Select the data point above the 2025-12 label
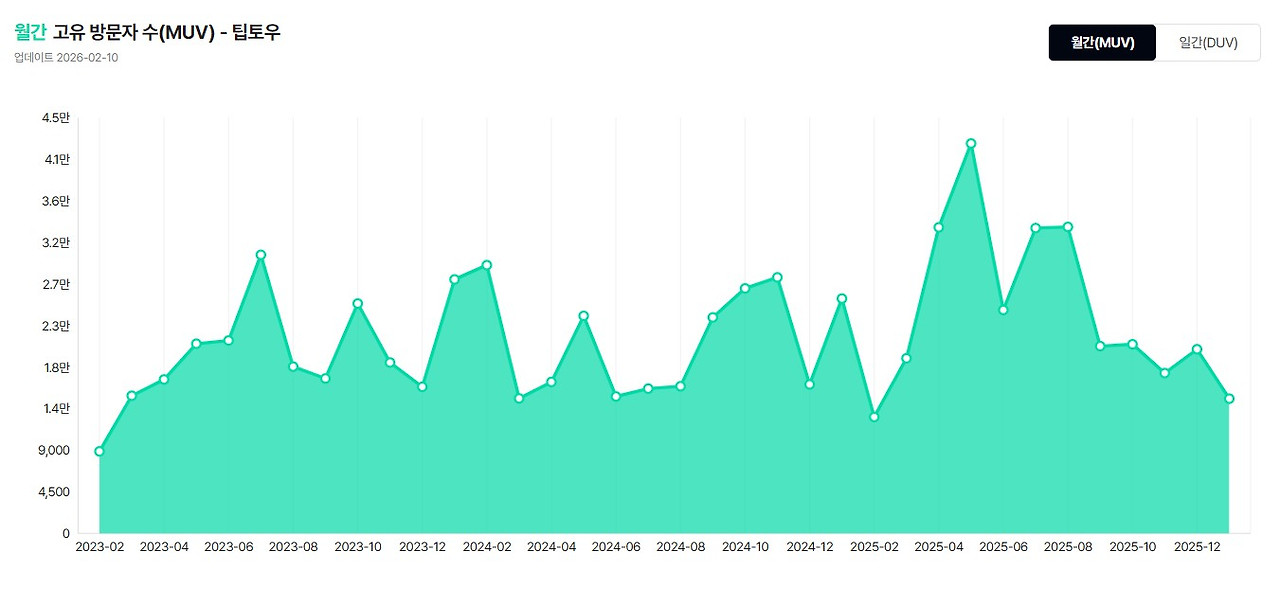Viewport: 1280px width, 589px height. point(1197,349)
